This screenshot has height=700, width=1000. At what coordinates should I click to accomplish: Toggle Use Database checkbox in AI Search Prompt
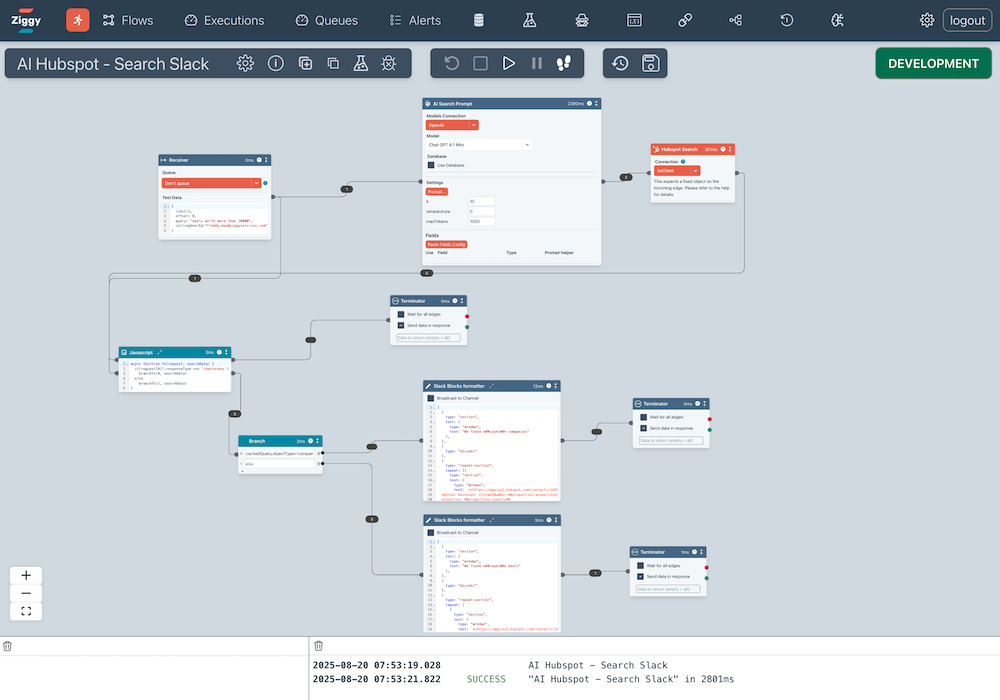[431, 165]
